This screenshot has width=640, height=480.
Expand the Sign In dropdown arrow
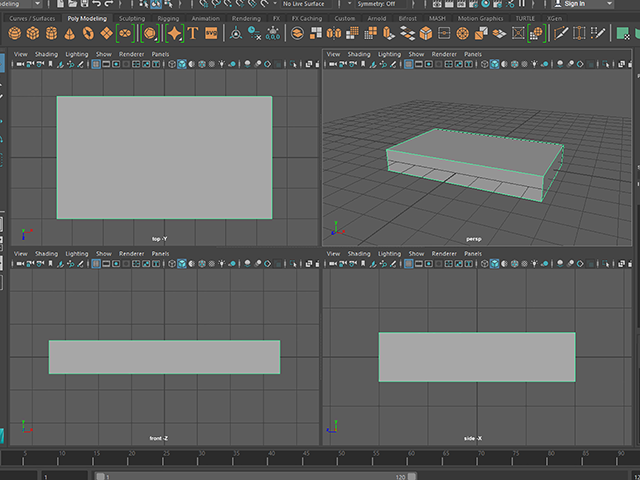click(609, 4)
